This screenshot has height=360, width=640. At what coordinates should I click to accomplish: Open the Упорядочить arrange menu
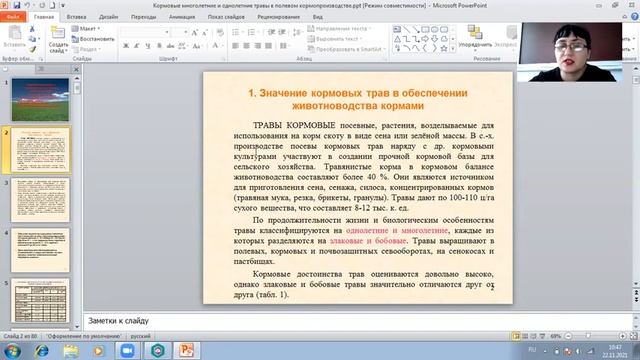(x=475, y=38)
